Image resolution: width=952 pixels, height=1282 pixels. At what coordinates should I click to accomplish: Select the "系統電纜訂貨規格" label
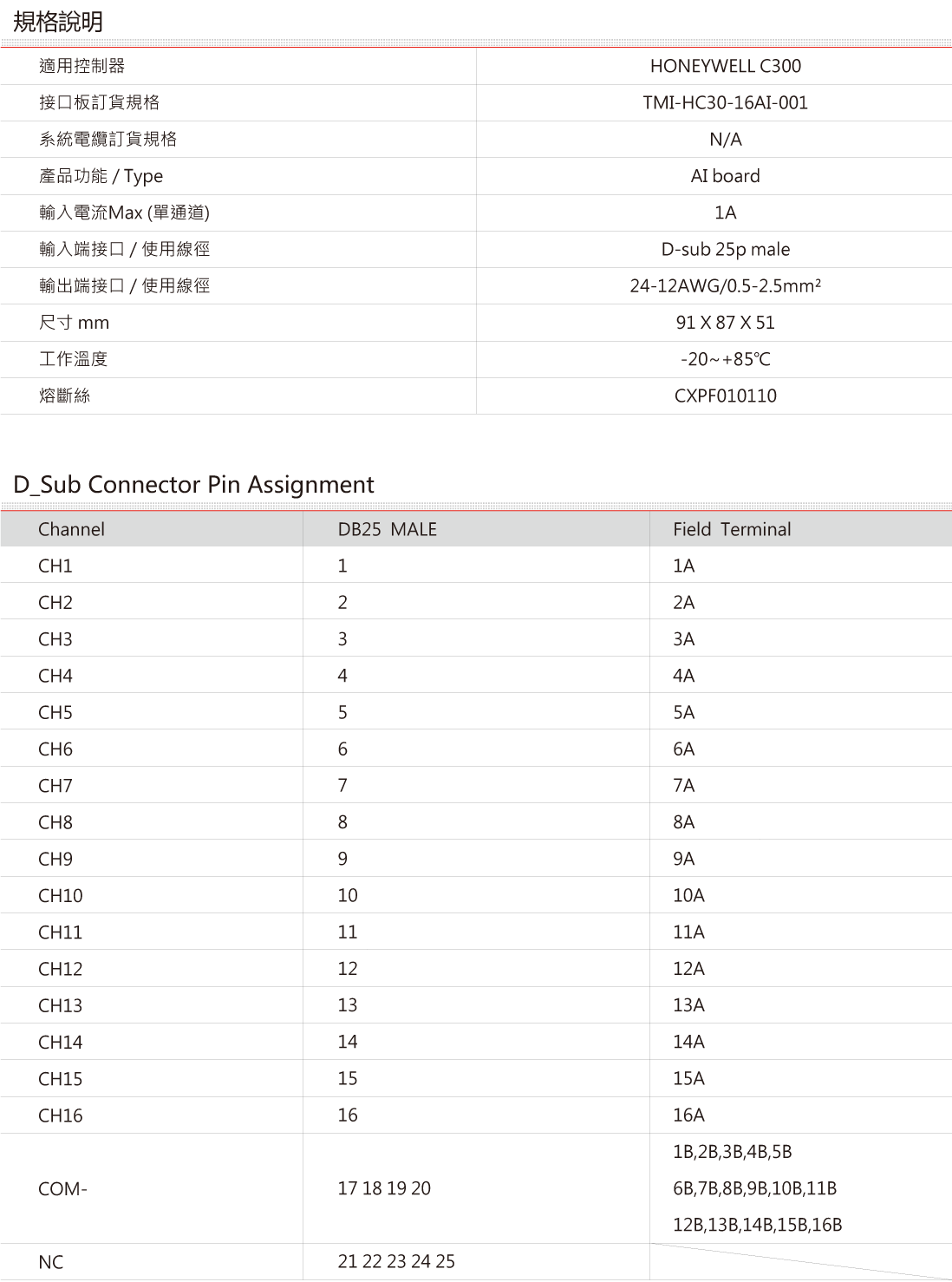[x=108, y=139]
